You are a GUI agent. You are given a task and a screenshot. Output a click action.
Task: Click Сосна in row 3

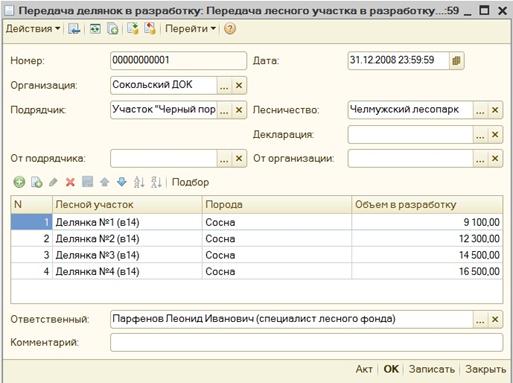(277, 255)
